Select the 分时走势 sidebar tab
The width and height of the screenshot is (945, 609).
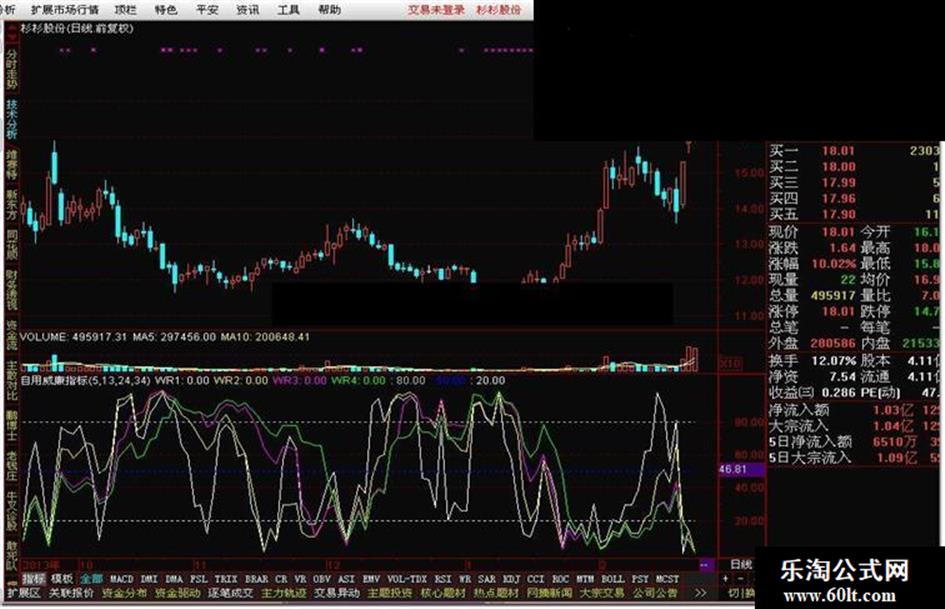tap(11, 70)
